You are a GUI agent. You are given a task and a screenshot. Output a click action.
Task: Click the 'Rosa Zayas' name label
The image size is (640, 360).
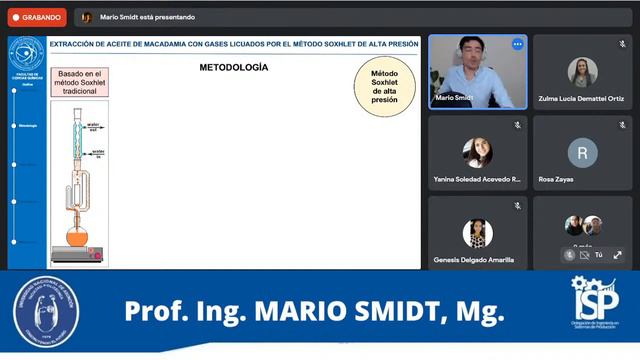point(556,179)
